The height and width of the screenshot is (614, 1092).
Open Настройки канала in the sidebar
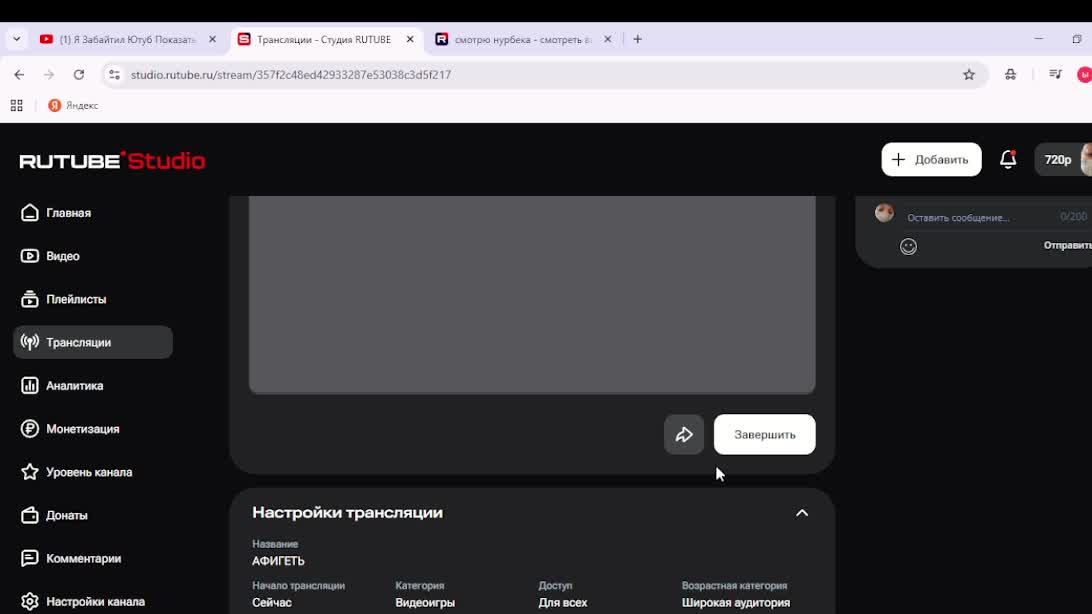(x=93, y=601)
